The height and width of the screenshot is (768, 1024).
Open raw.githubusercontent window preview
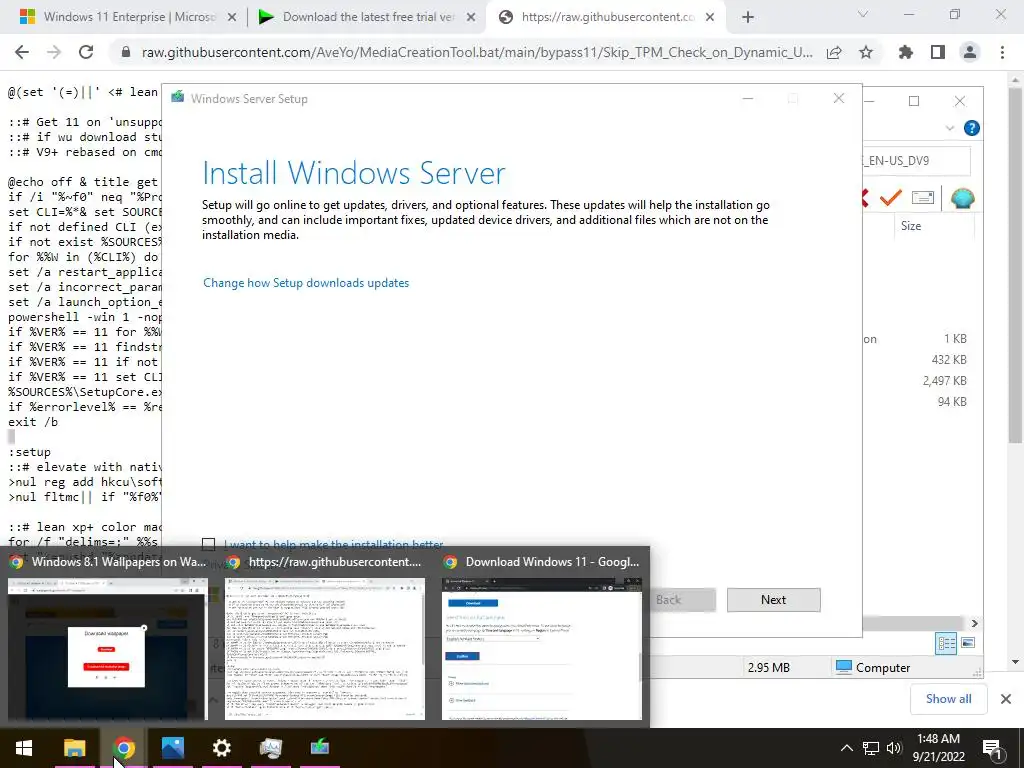point(325,648)
